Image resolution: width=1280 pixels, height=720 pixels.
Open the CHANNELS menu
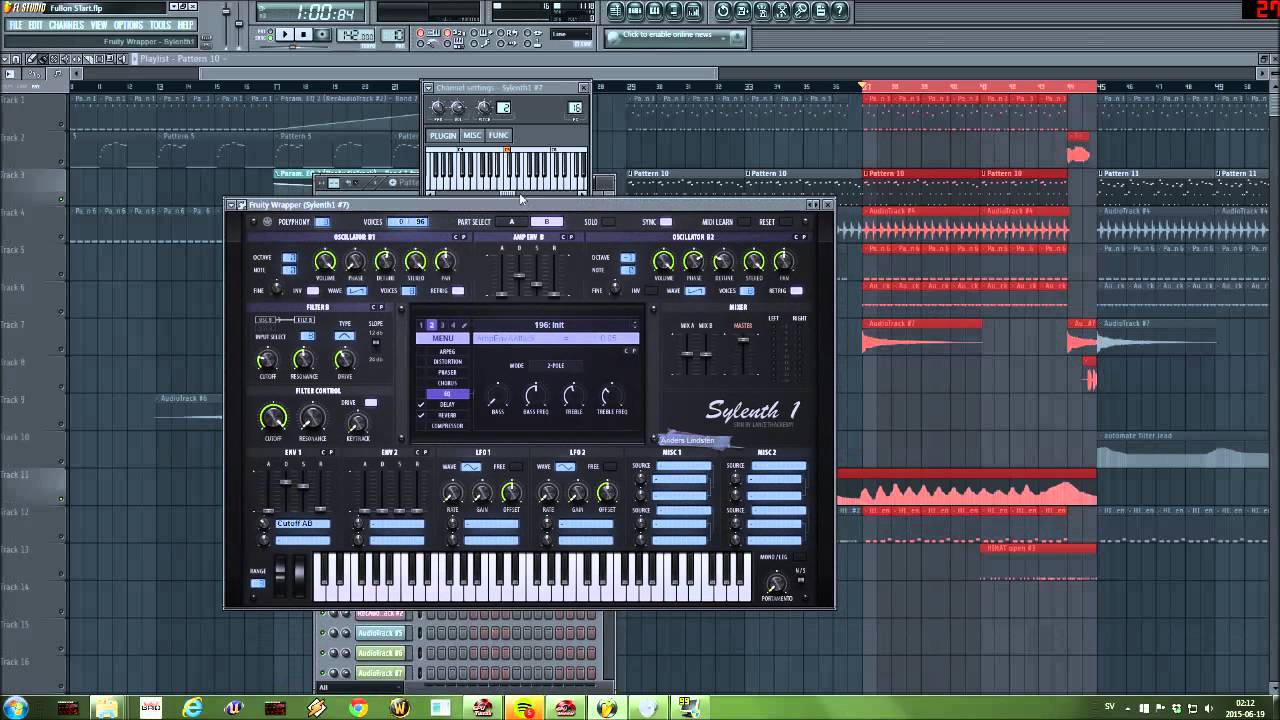[x=66, y=25]
